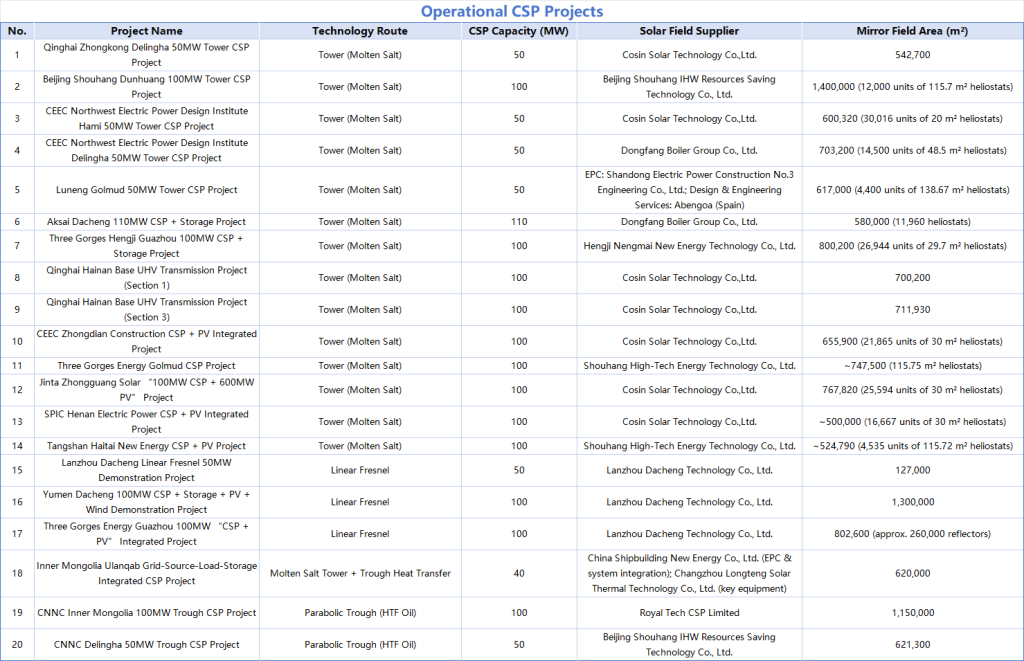Select the CNNC Delingha 50MW Trough project cell
1024x661 pixels.
click(146, 645)
